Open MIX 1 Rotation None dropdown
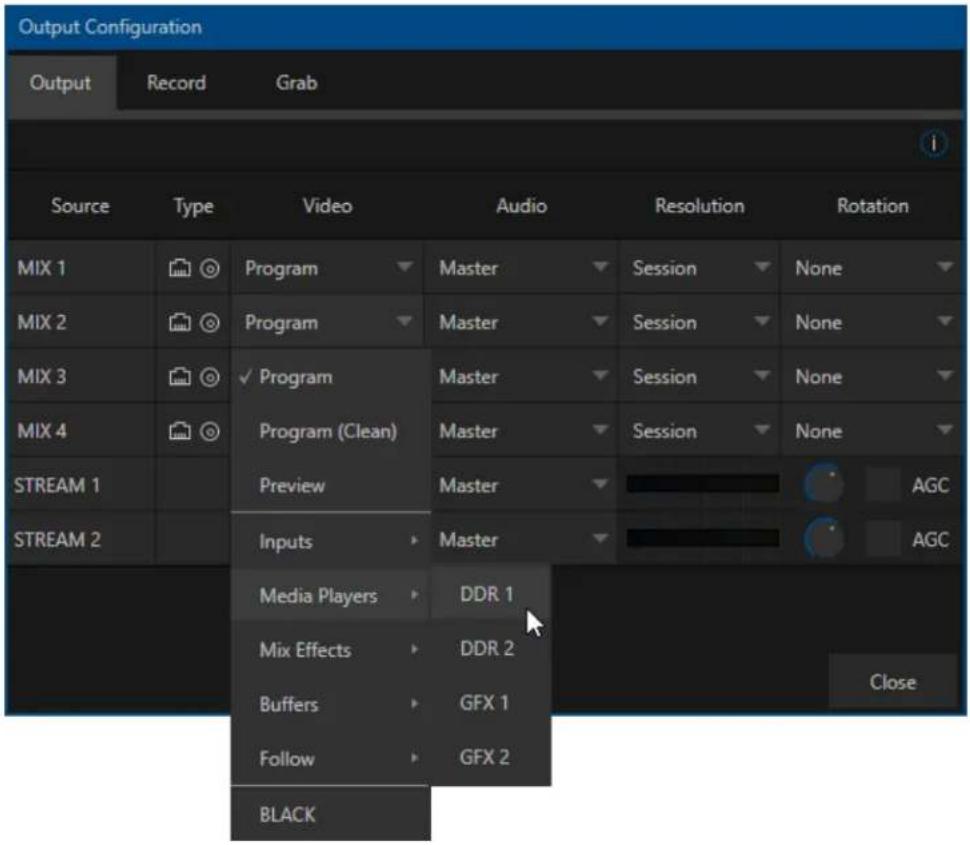Image resolution: width=970 pixels, height=845 pixels. [x=872, y=268]
